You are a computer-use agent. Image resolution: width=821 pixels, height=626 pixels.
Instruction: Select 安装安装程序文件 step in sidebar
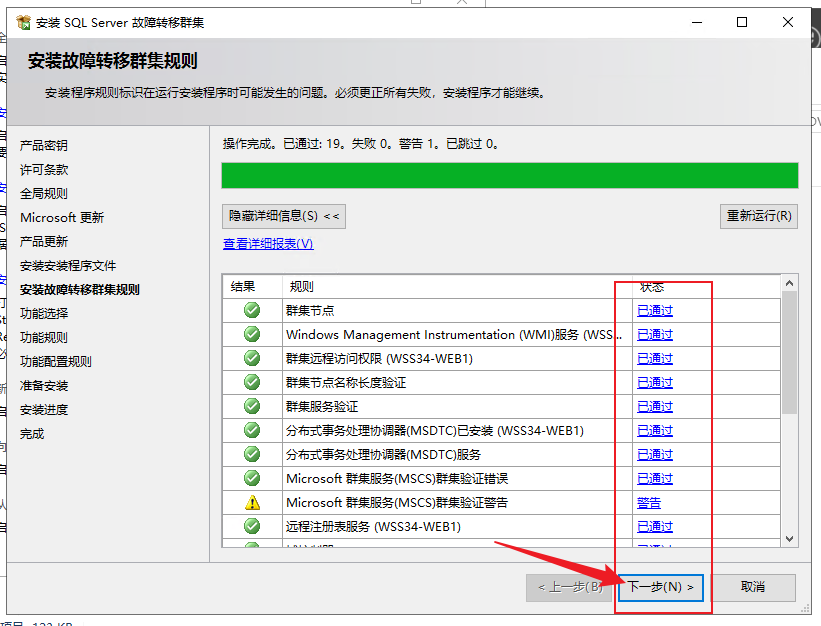tap(68, 266)
